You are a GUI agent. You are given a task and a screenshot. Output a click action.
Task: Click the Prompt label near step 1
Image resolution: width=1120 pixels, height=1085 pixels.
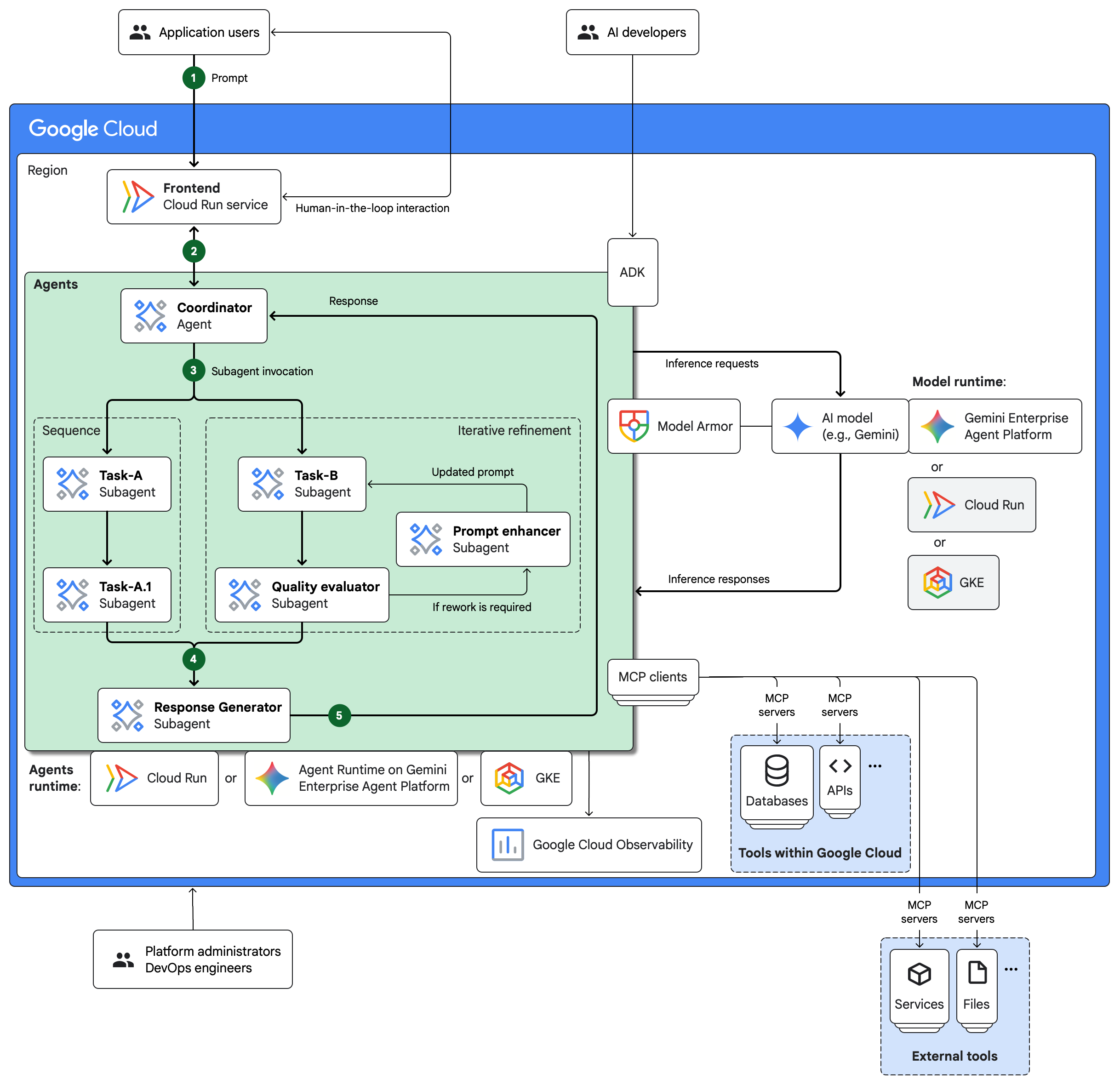[x=229, y=78]
